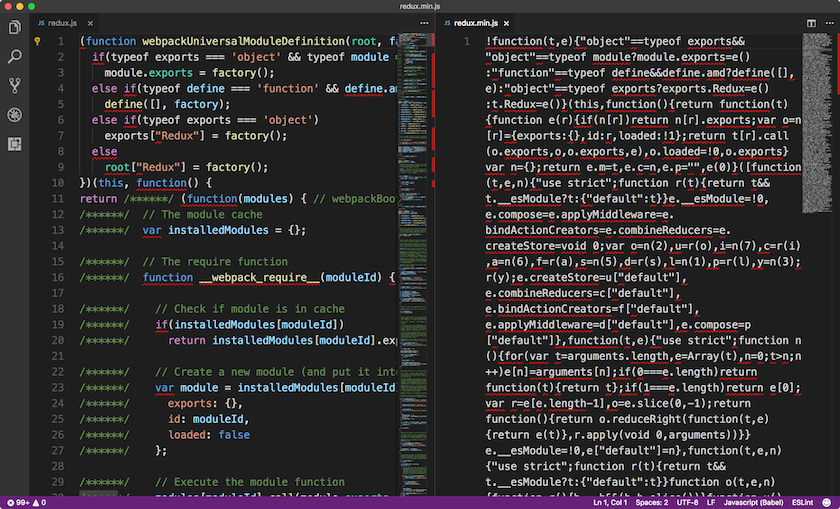This screenshot has width=840, height=509.
Task: Select language mode Javascript (Babel)
Action: (753, 503)
